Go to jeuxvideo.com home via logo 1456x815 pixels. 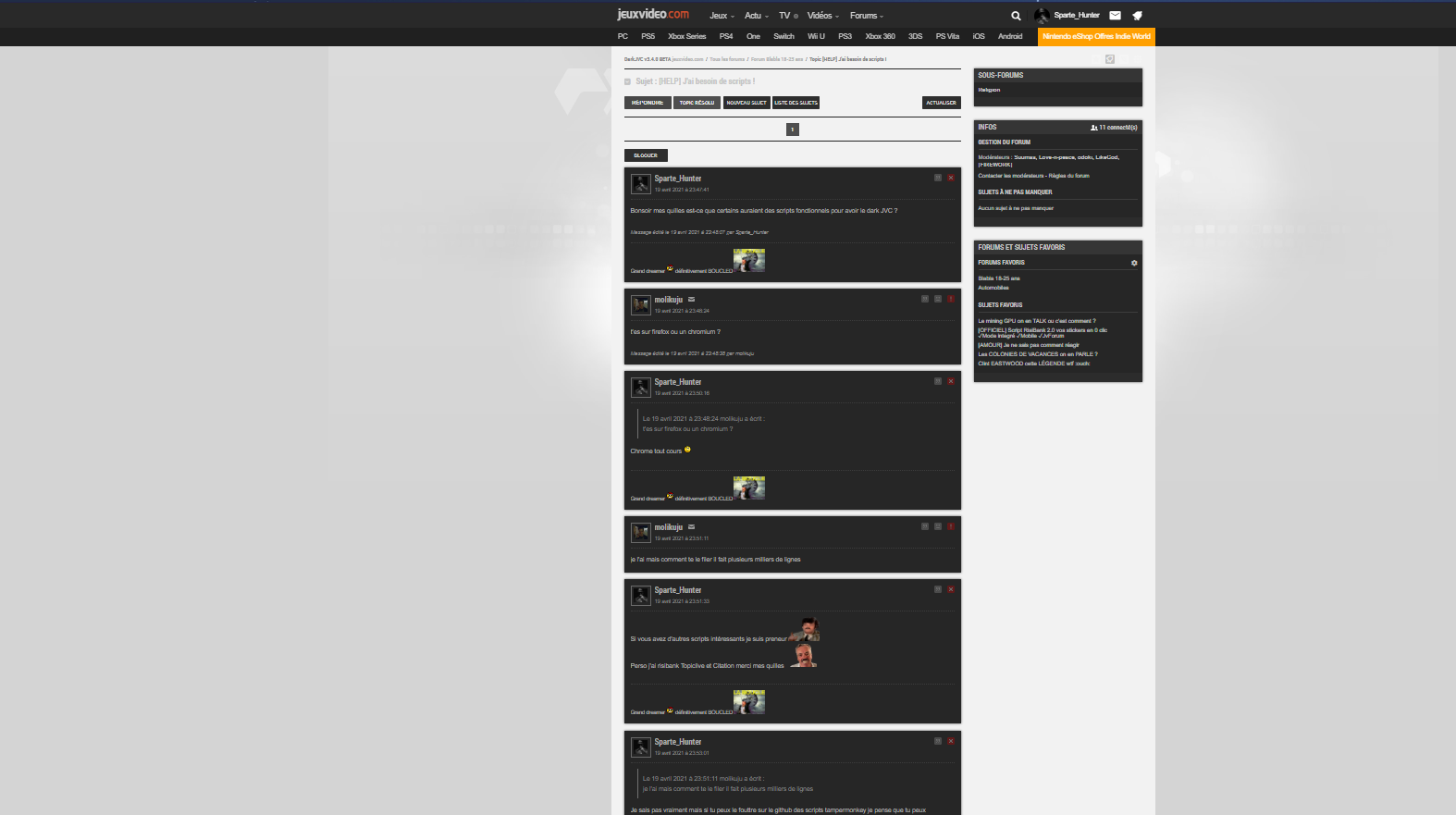pos(653,15)
